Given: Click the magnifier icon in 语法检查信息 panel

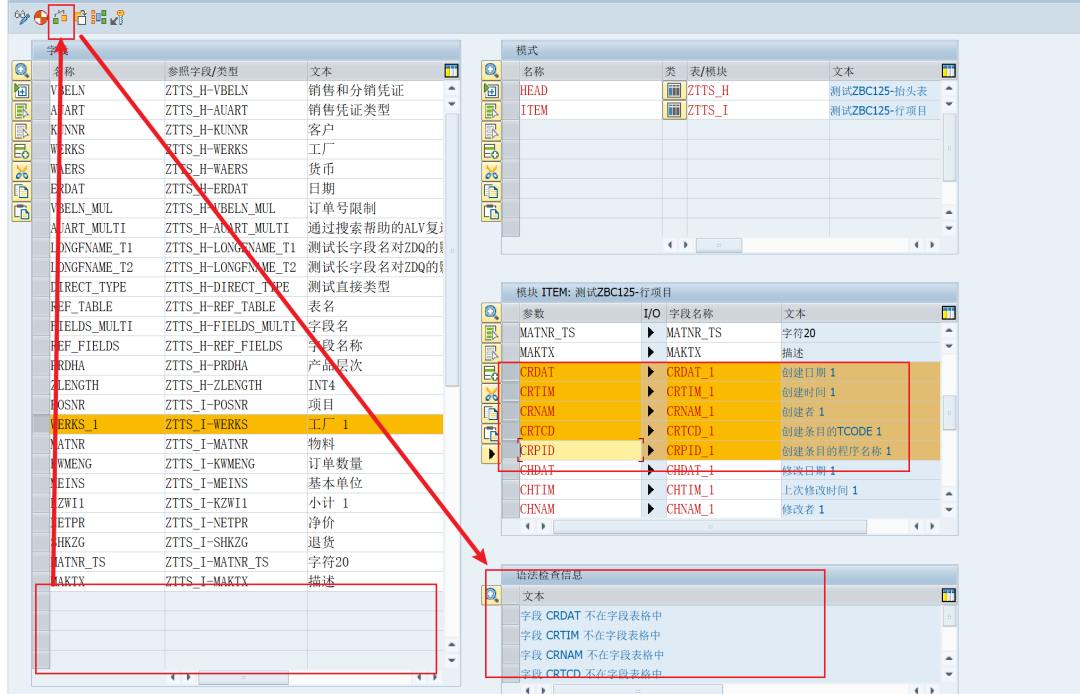Looking at the screenshot, I should click(x=491, y=595).
